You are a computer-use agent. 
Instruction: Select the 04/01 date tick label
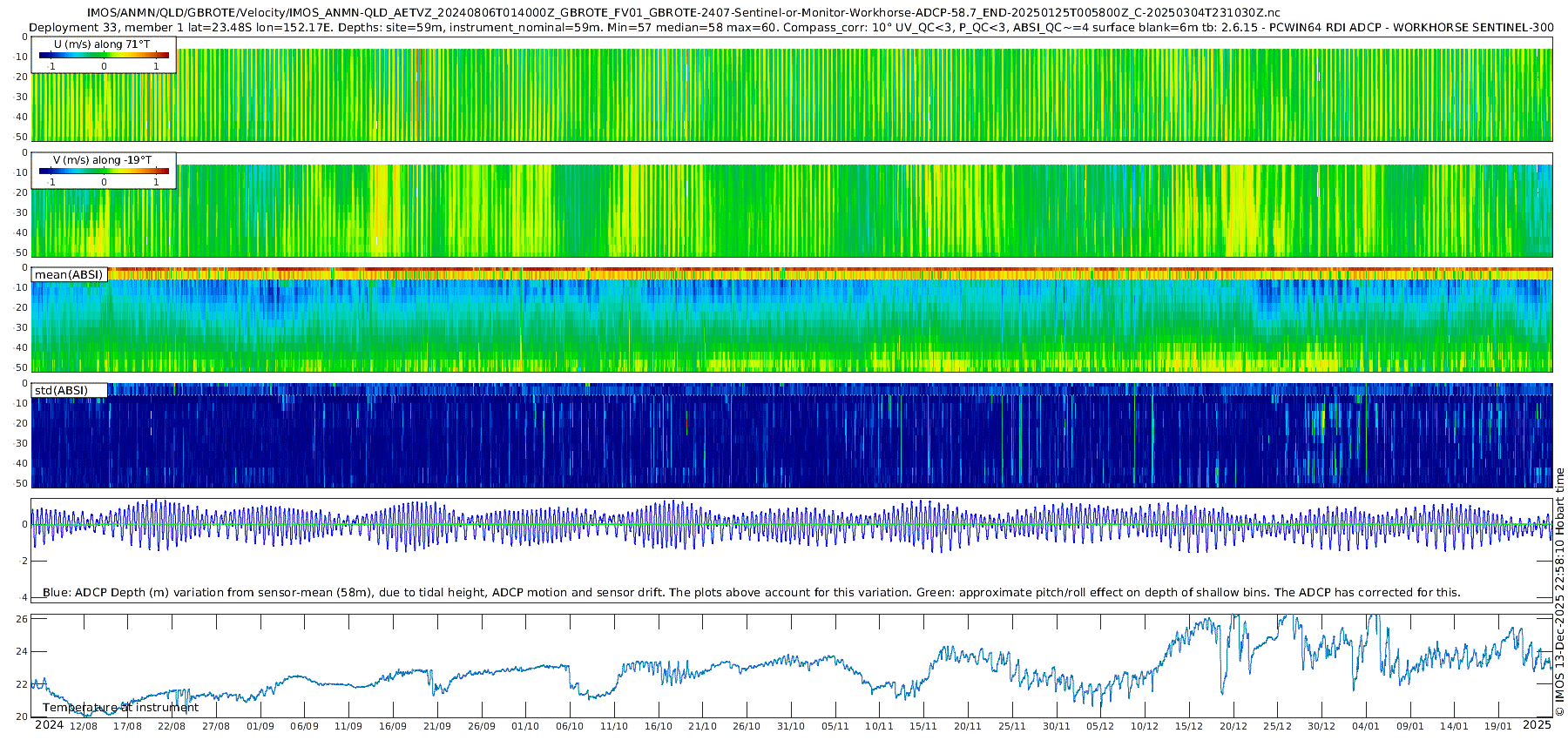point(1366,726)
